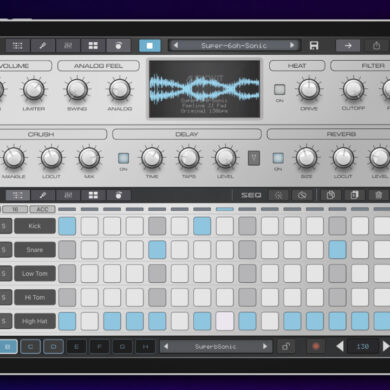Toggle the delay sync icon beside LEVEL

pos(254,158)
